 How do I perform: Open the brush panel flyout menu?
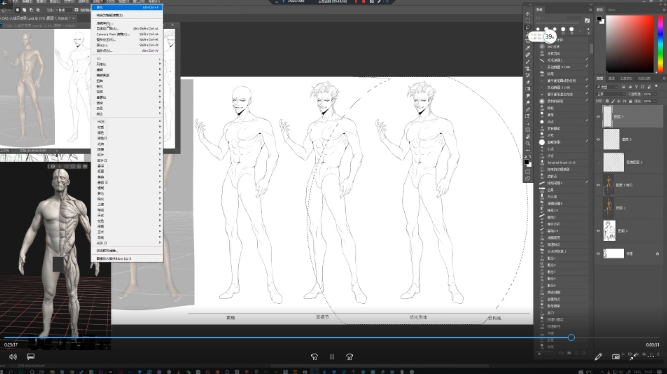(590, 9)
